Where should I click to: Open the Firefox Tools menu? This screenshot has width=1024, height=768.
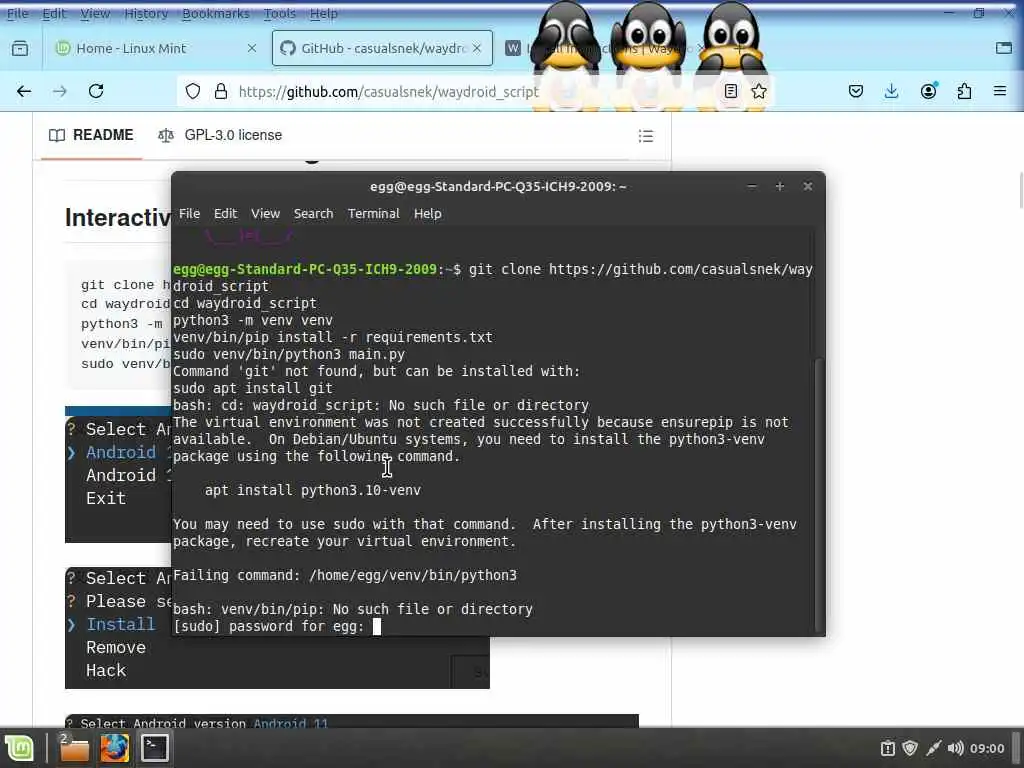coord(280,14)
